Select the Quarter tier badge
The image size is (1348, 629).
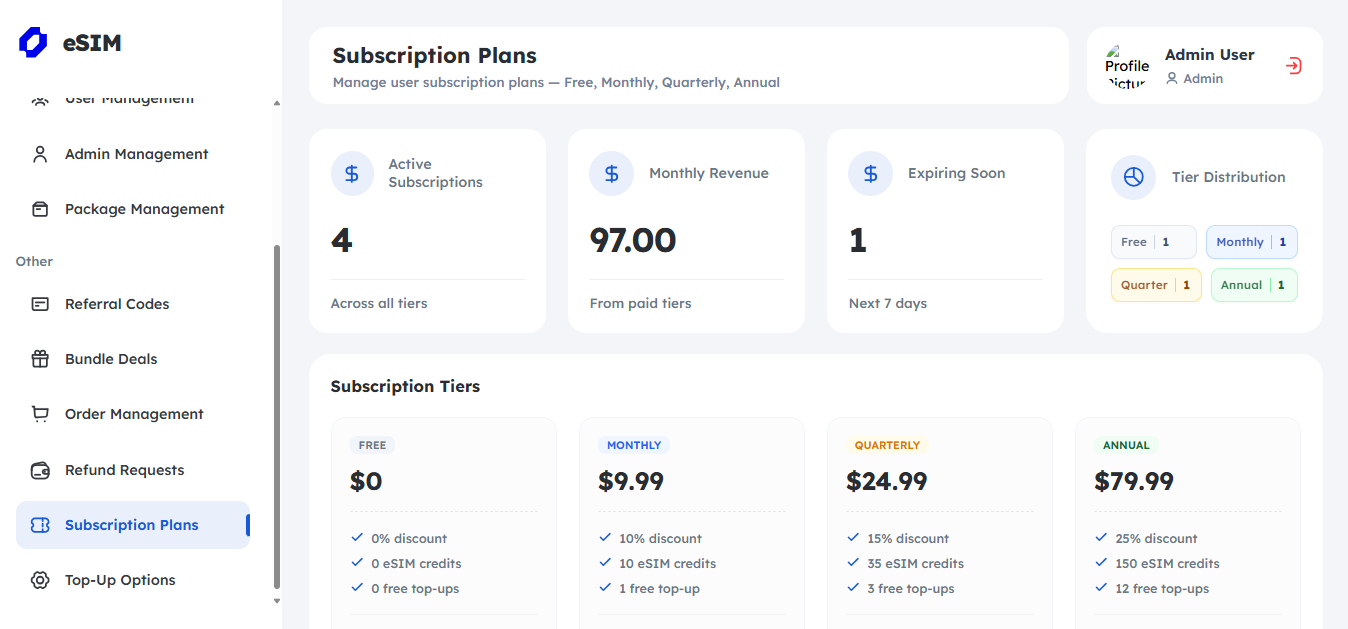[1155, 285]
